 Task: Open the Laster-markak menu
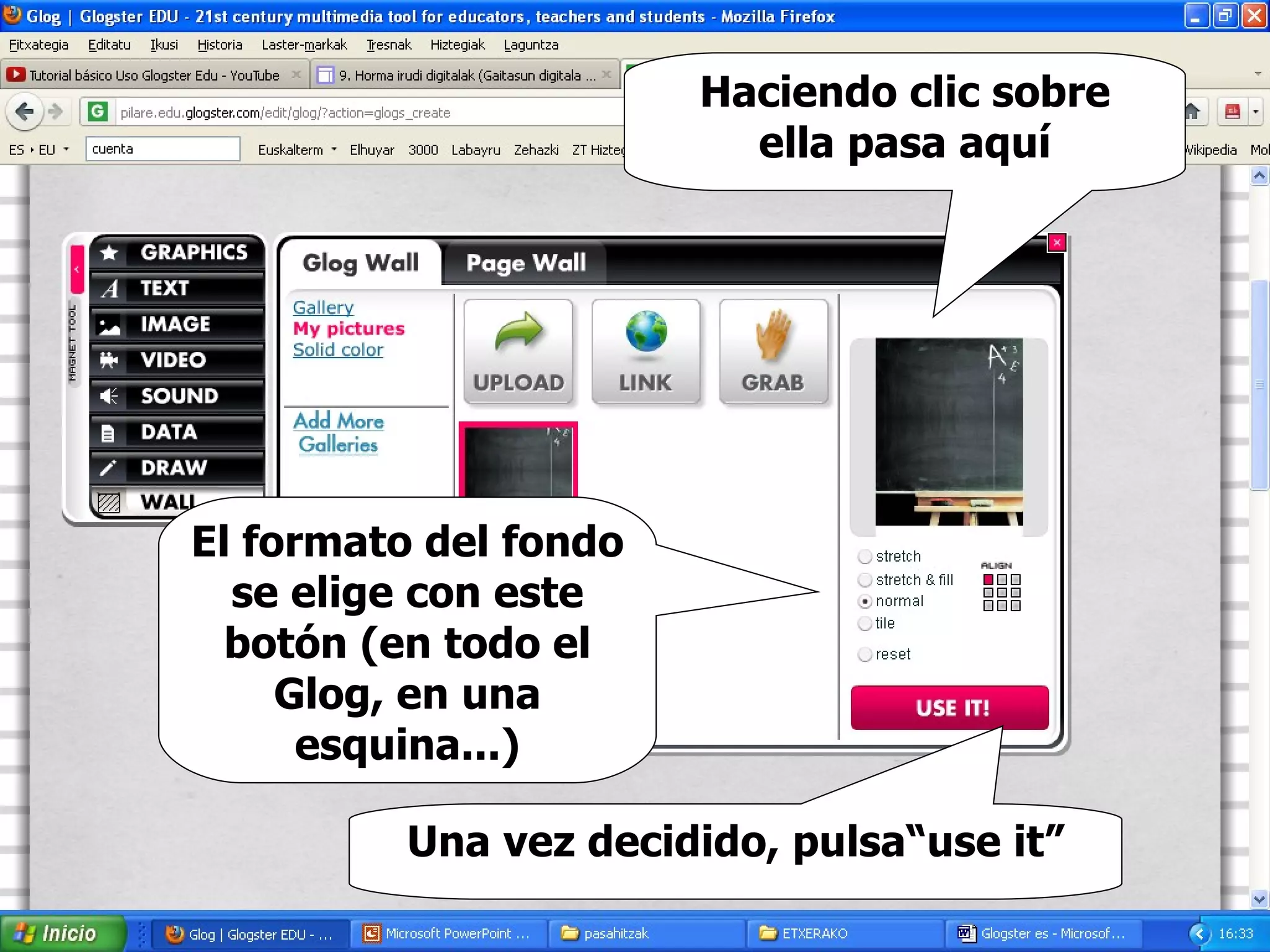click(304, 45)
